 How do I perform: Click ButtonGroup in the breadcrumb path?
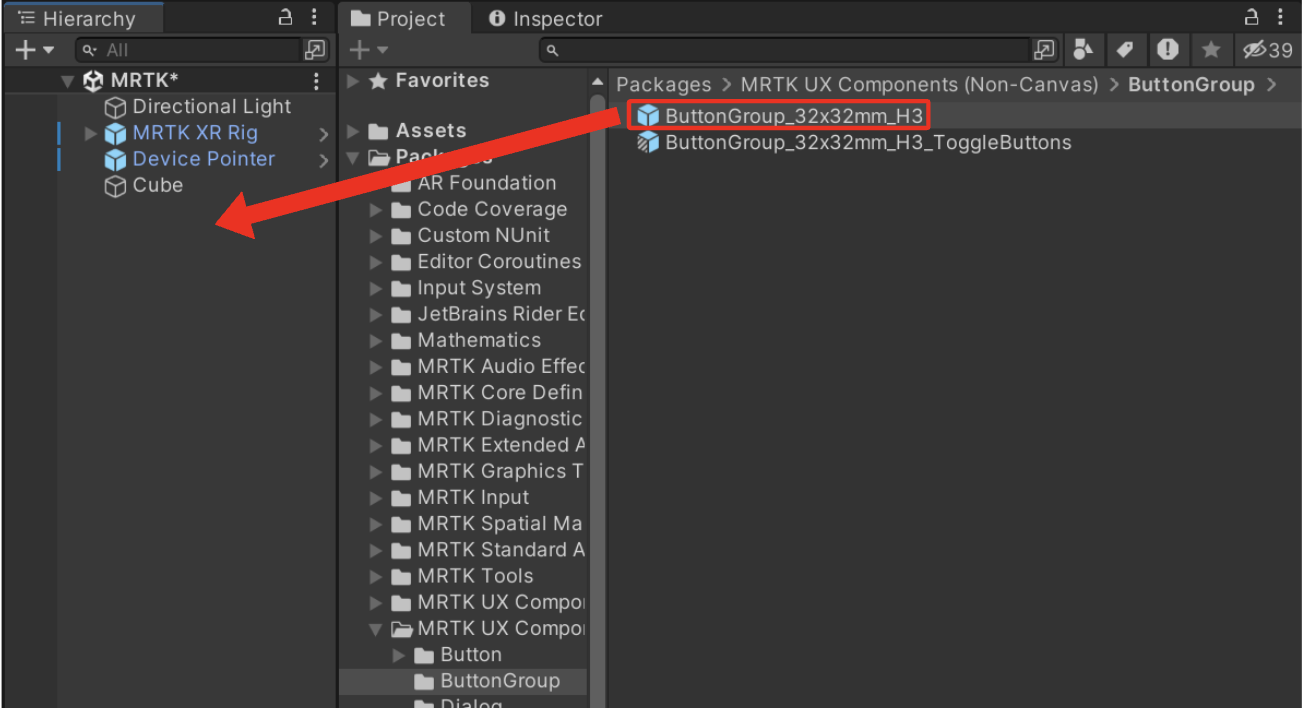tap(1191, 85)
